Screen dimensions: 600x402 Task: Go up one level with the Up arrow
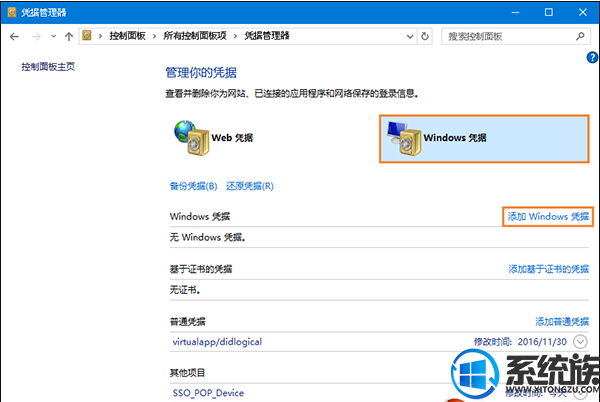(x=69, y=37)
